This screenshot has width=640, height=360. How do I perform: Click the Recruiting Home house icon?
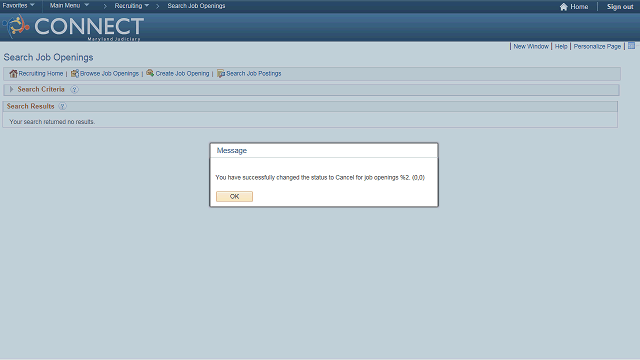click(x=13, y=73)
